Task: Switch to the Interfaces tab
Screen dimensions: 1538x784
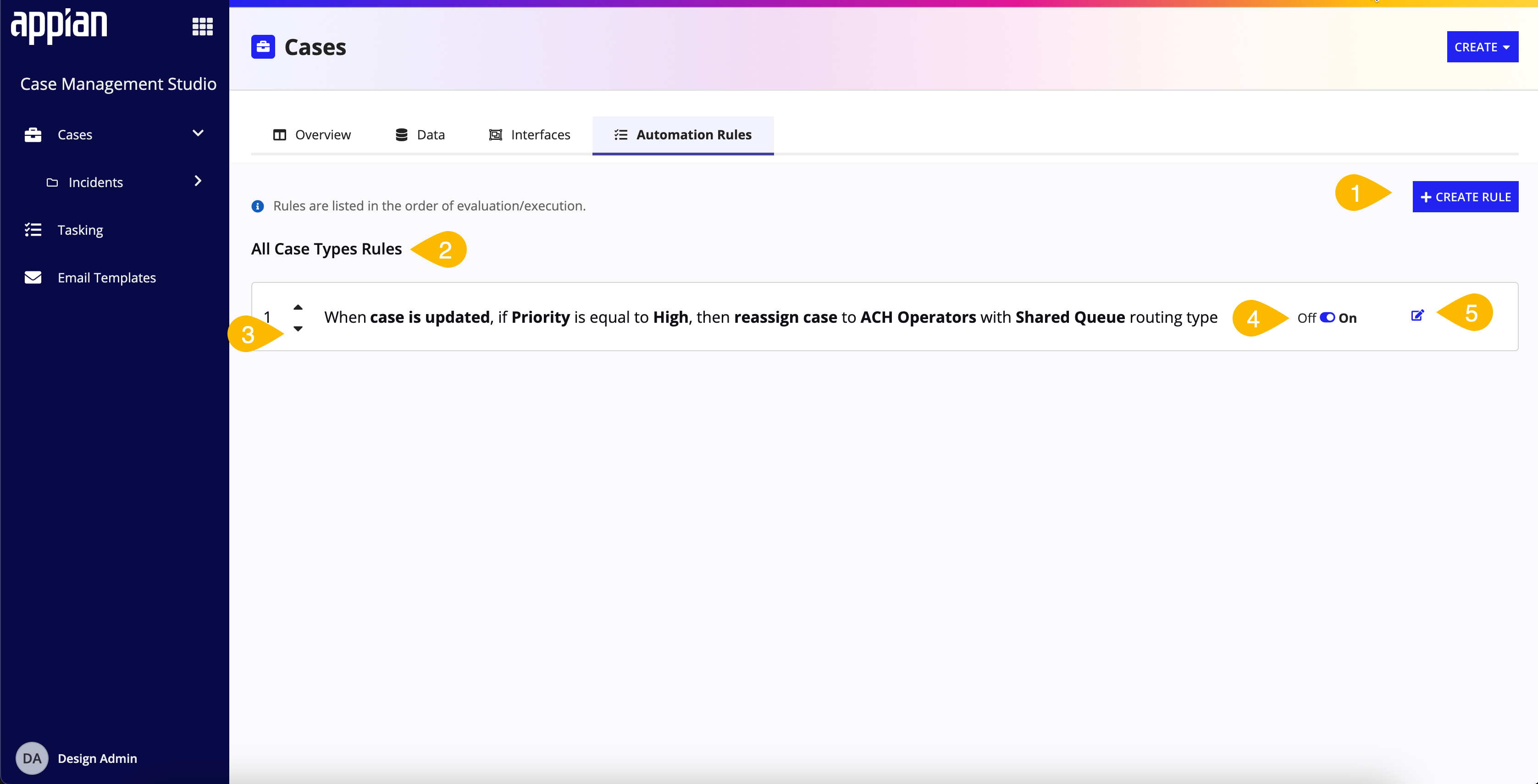Action: 530,135
